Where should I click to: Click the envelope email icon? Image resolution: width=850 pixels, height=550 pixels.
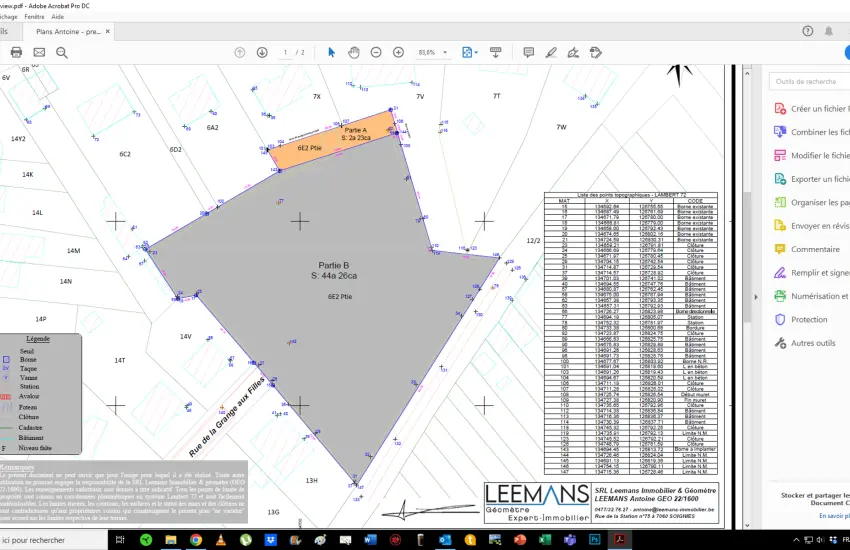[x=41, y=52]
